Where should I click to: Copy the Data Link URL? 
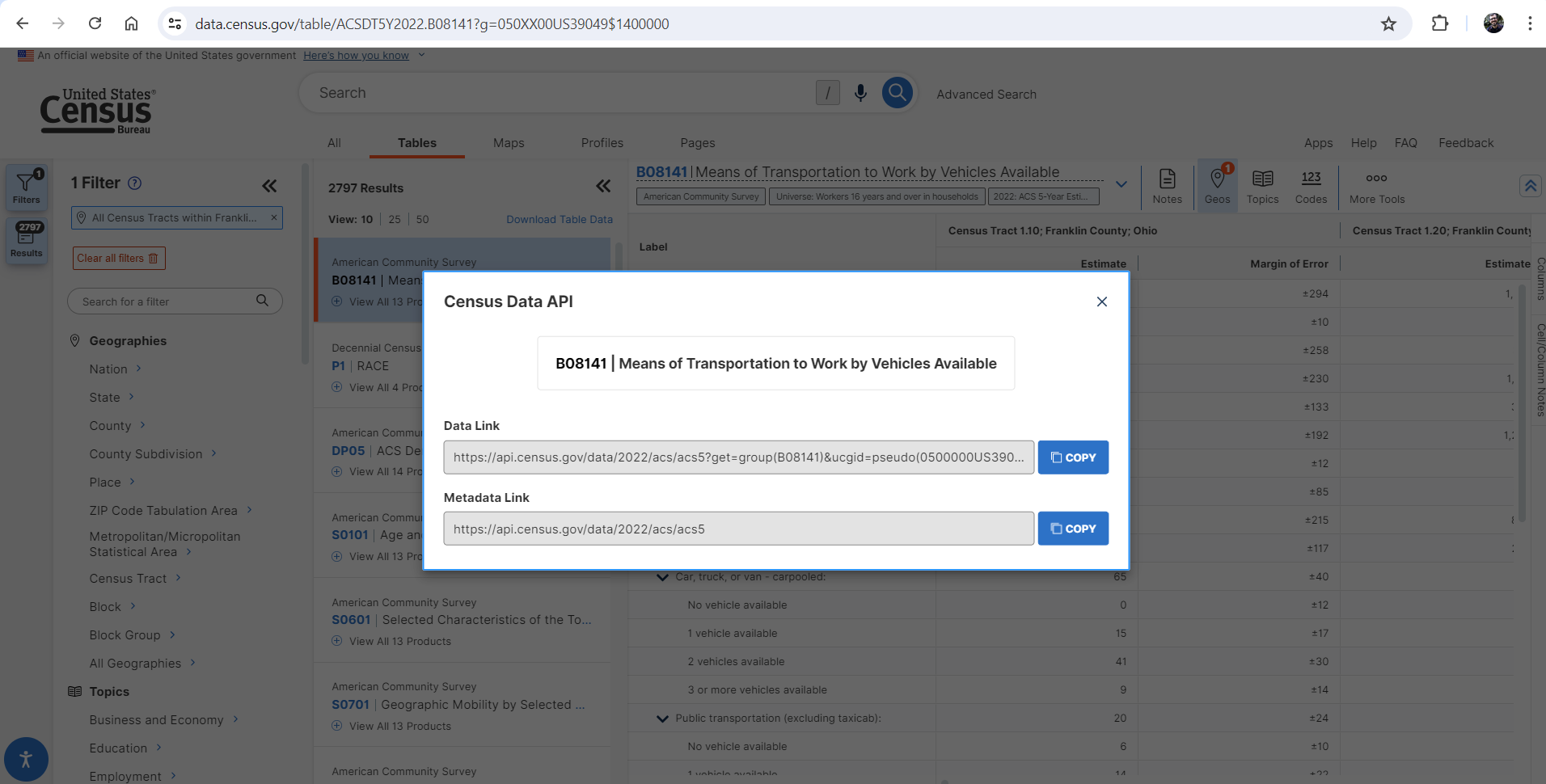pyautogui.click(x=1073, y=457)
